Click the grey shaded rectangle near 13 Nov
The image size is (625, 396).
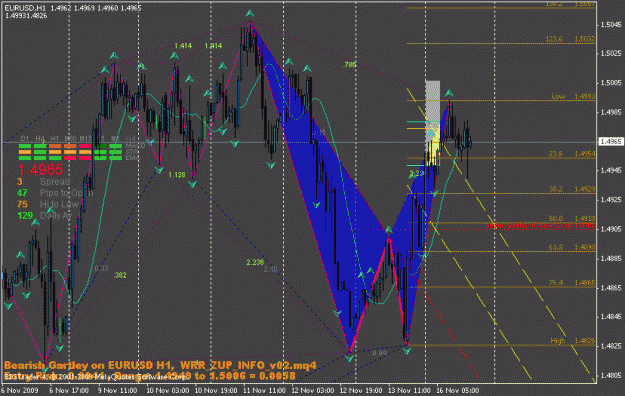(432, 104)
